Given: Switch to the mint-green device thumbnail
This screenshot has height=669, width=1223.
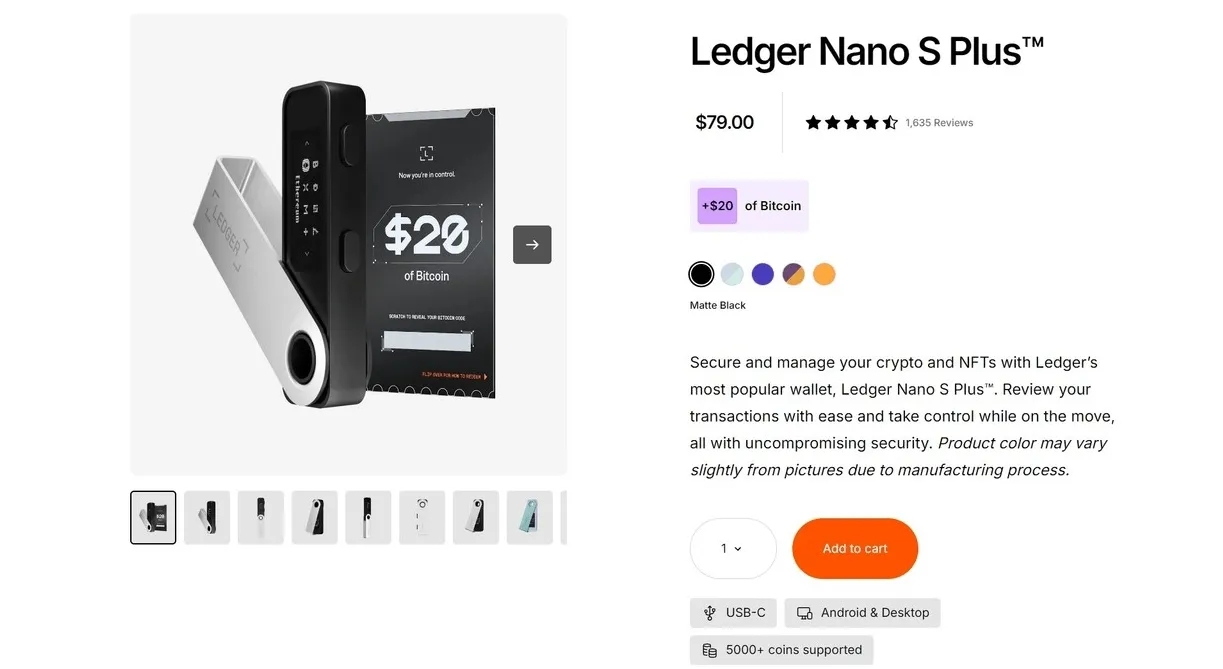Looking at the screenshot, I should tap(529, 517).
